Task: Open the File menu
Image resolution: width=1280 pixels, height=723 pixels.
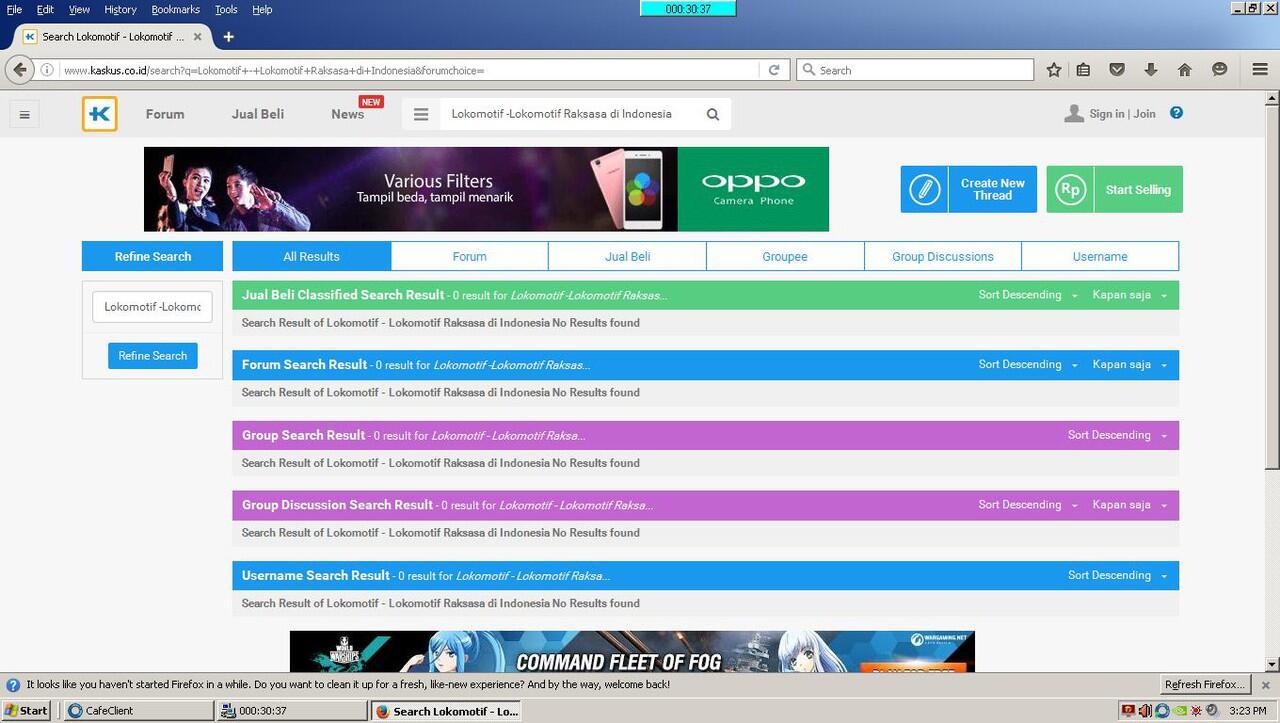Action: point(14,9)
